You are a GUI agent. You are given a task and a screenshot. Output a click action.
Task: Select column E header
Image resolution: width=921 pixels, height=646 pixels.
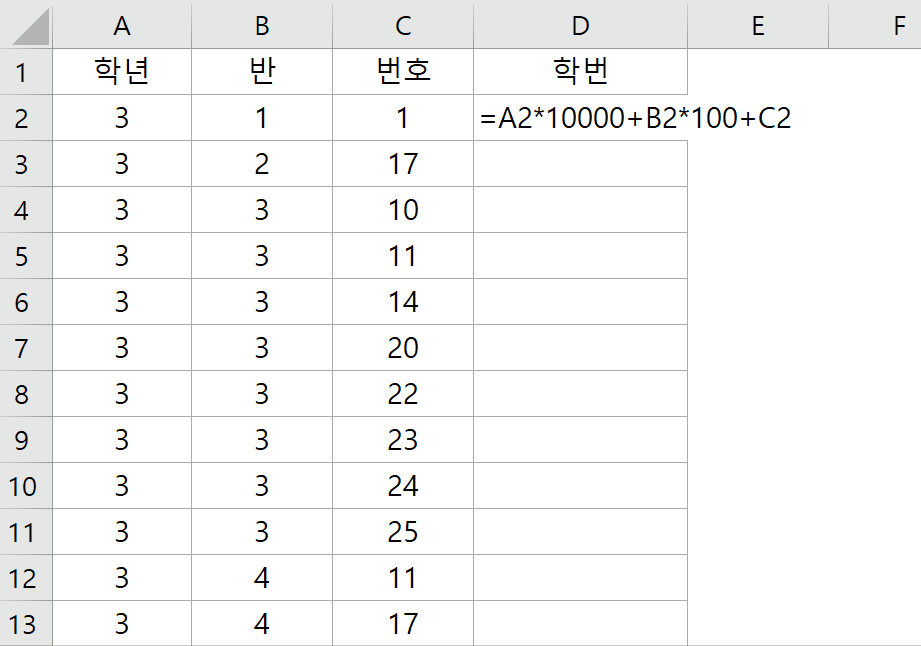point(758,25)
